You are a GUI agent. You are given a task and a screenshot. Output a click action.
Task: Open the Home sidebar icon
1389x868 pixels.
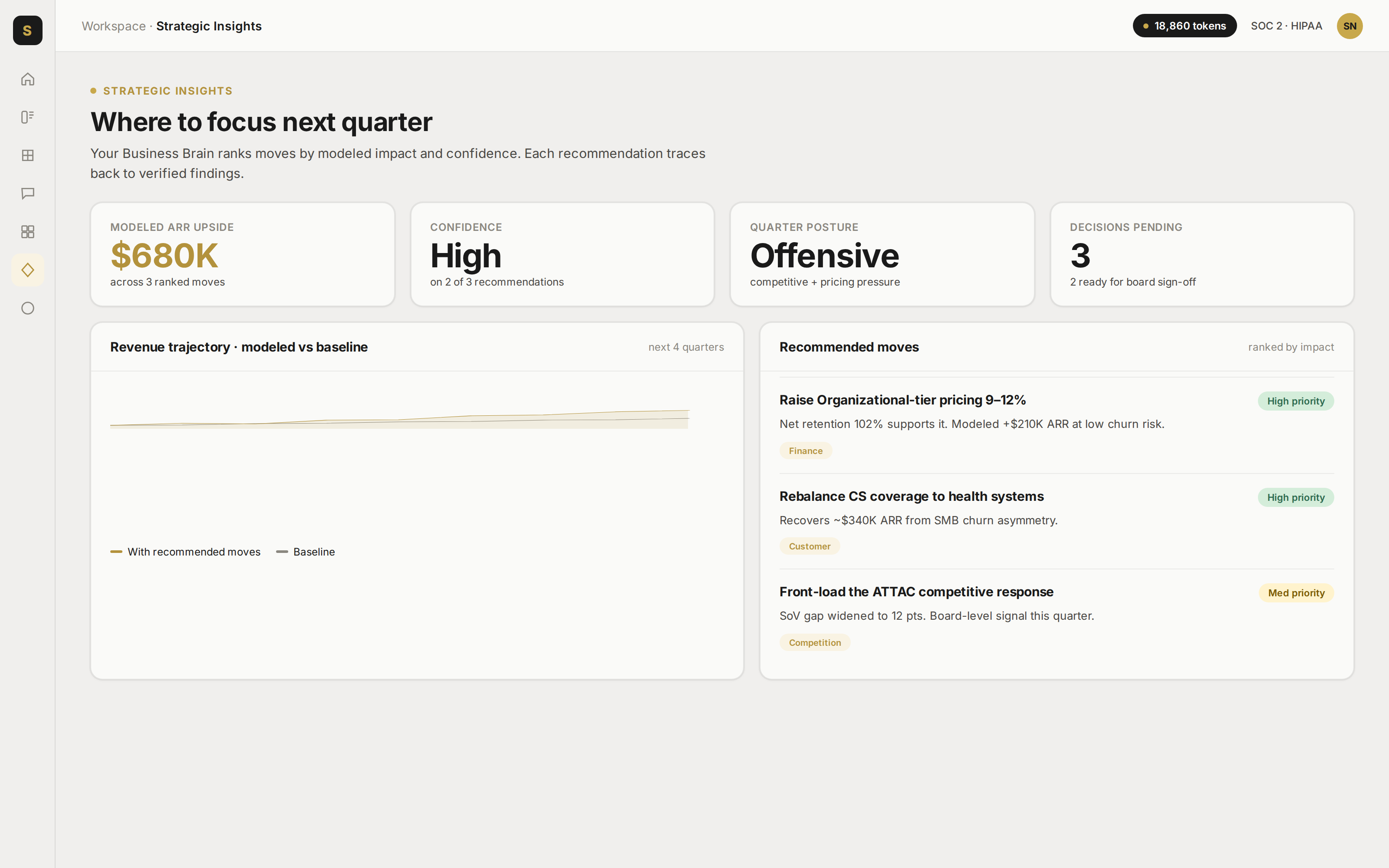click(27, 79)
